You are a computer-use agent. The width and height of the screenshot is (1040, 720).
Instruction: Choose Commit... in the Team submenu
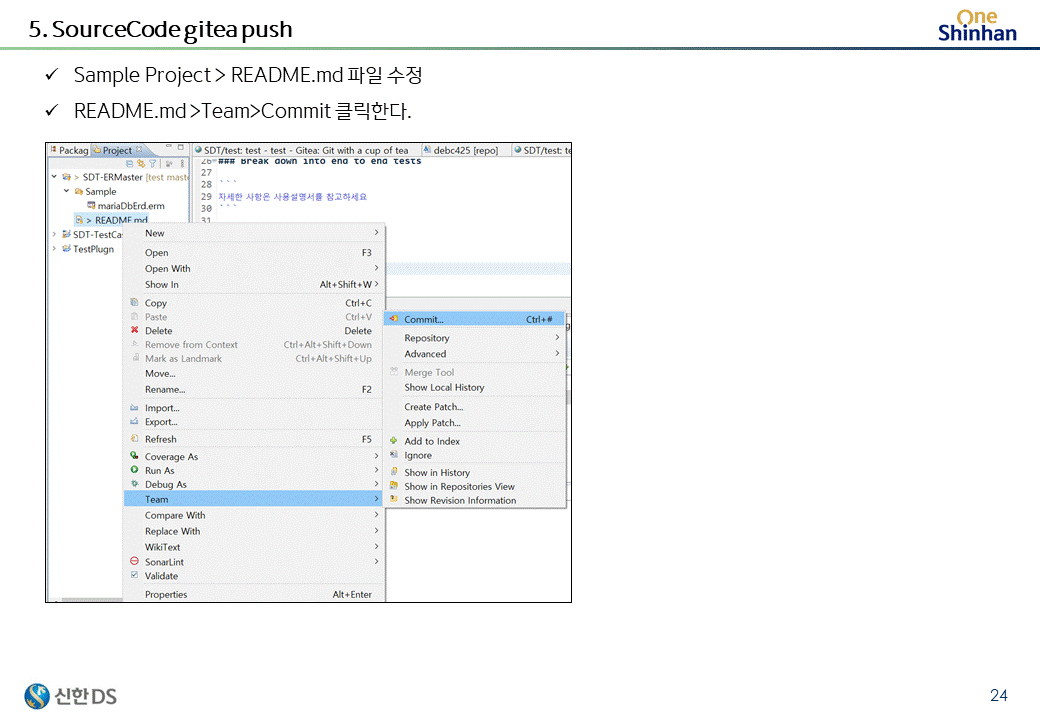point(474,320)
